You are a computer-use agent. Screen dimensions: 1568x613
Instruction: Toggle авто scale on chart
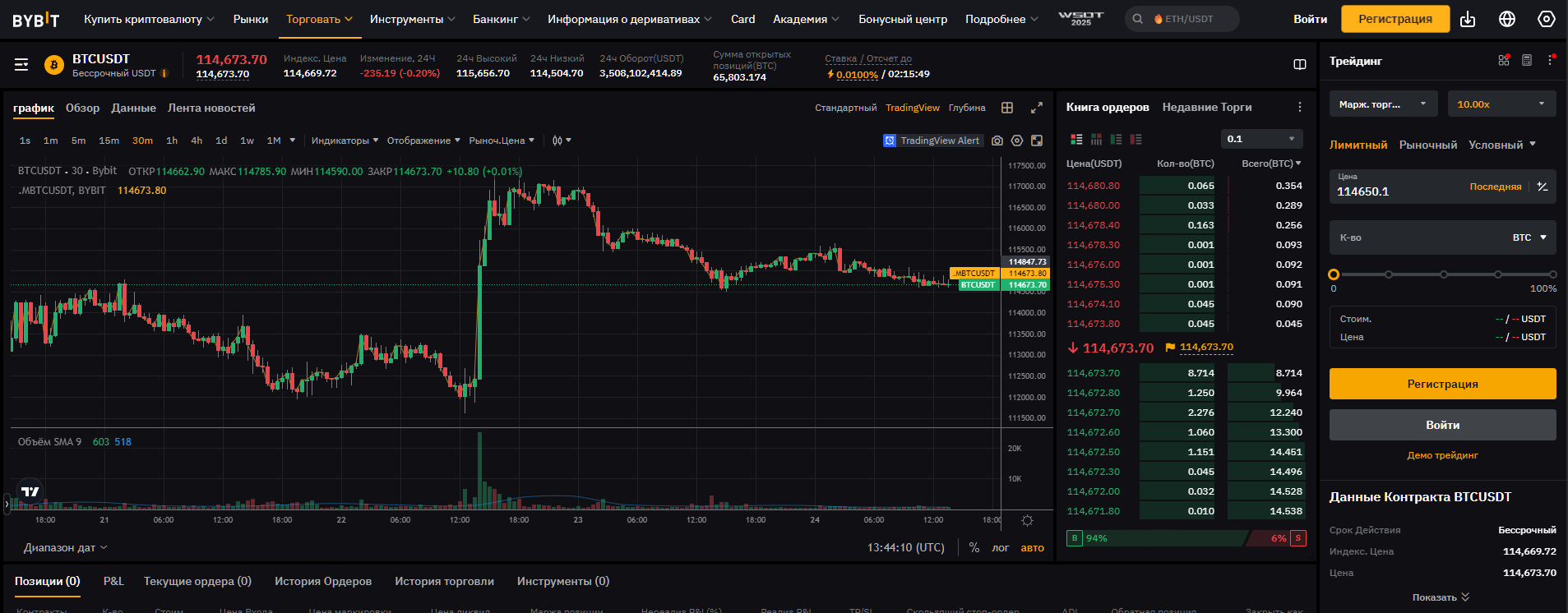pos(1033,548)
